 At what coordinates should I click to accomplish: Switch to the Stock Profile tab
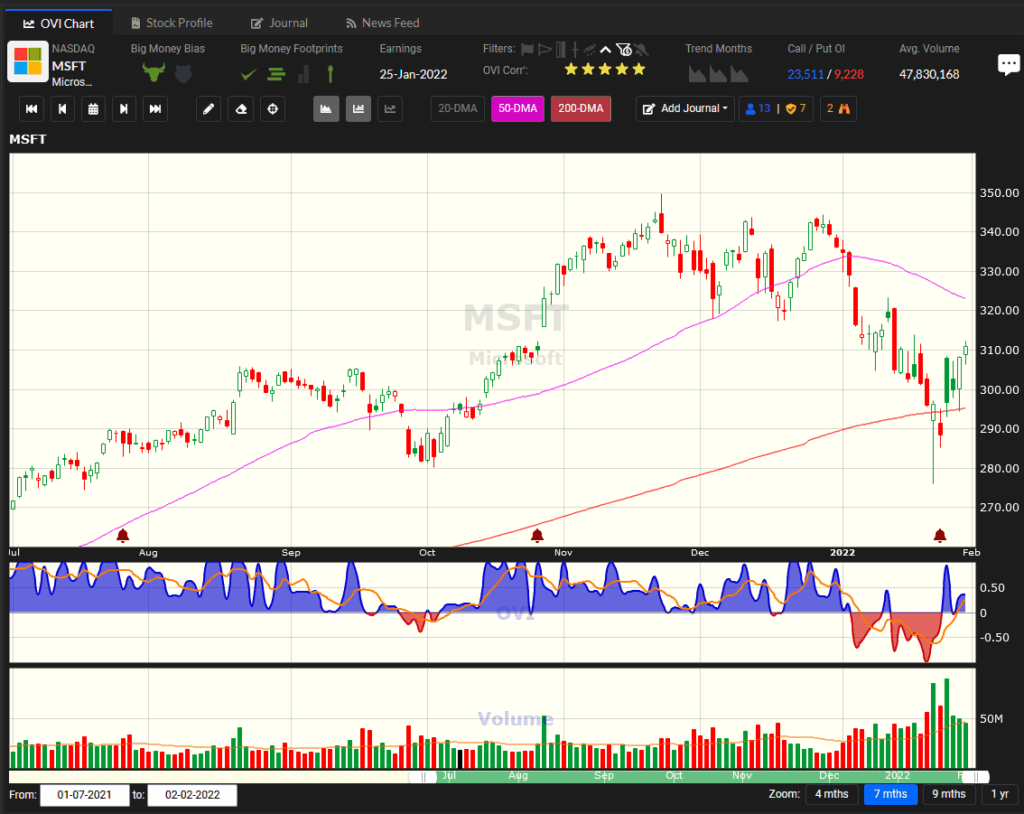pyautogui.click(x=172, y=22)
